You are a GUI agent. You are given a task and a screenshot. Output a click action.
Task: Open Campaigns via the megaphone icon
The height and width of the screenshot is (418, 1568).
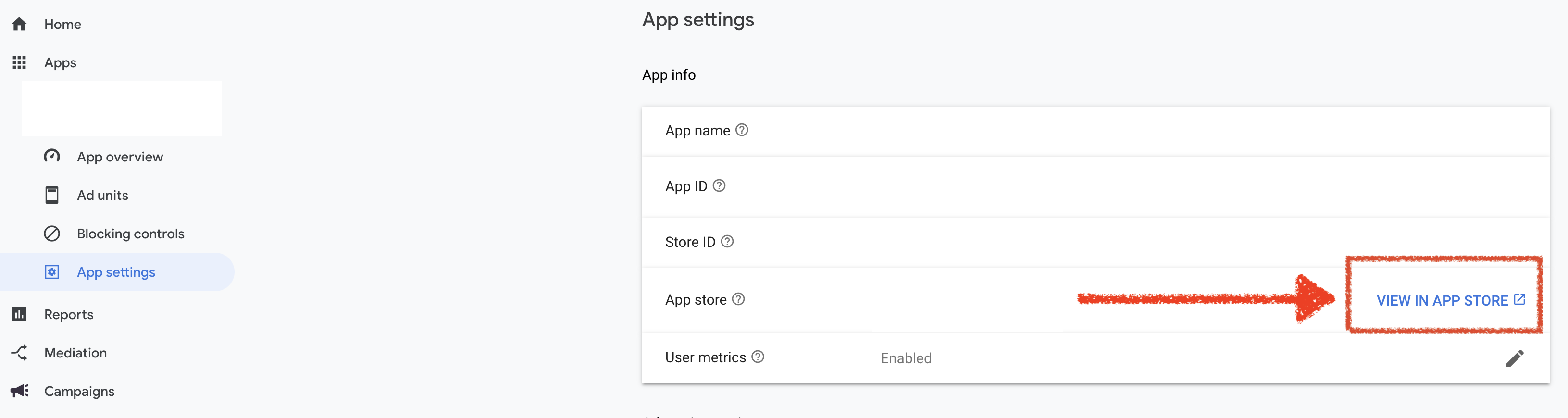click(20, 391)
